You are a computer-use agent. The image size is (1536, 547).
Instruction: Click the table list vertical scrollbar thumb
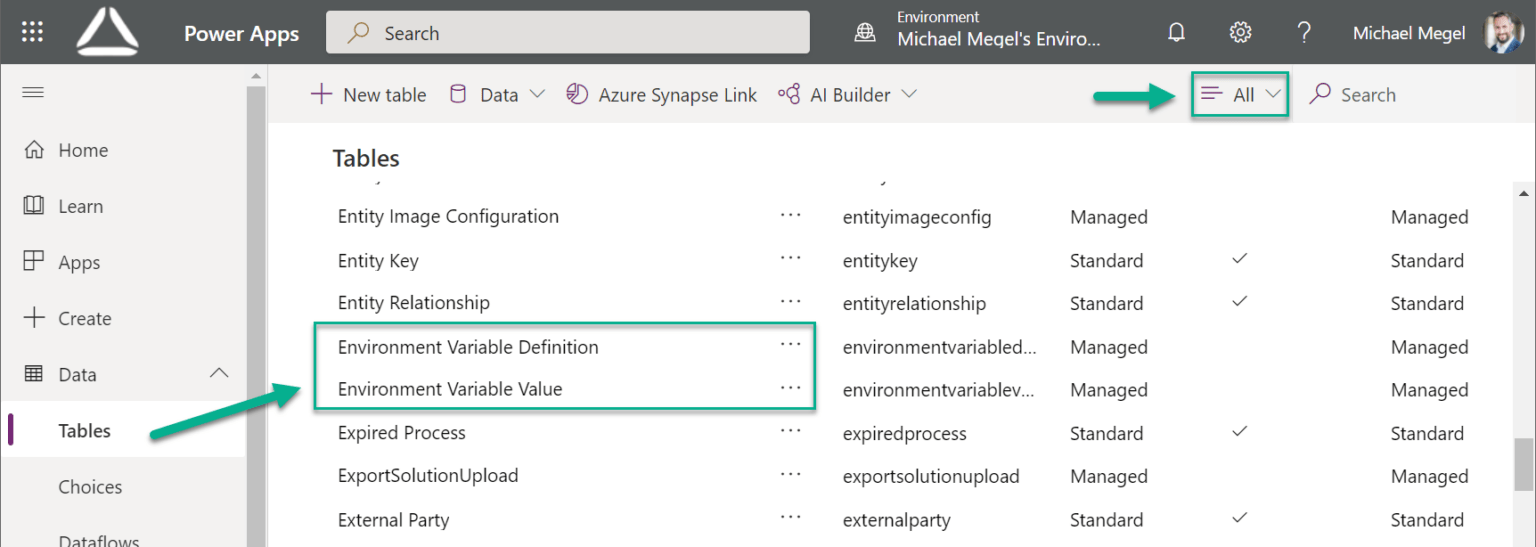click(1523, 463)
